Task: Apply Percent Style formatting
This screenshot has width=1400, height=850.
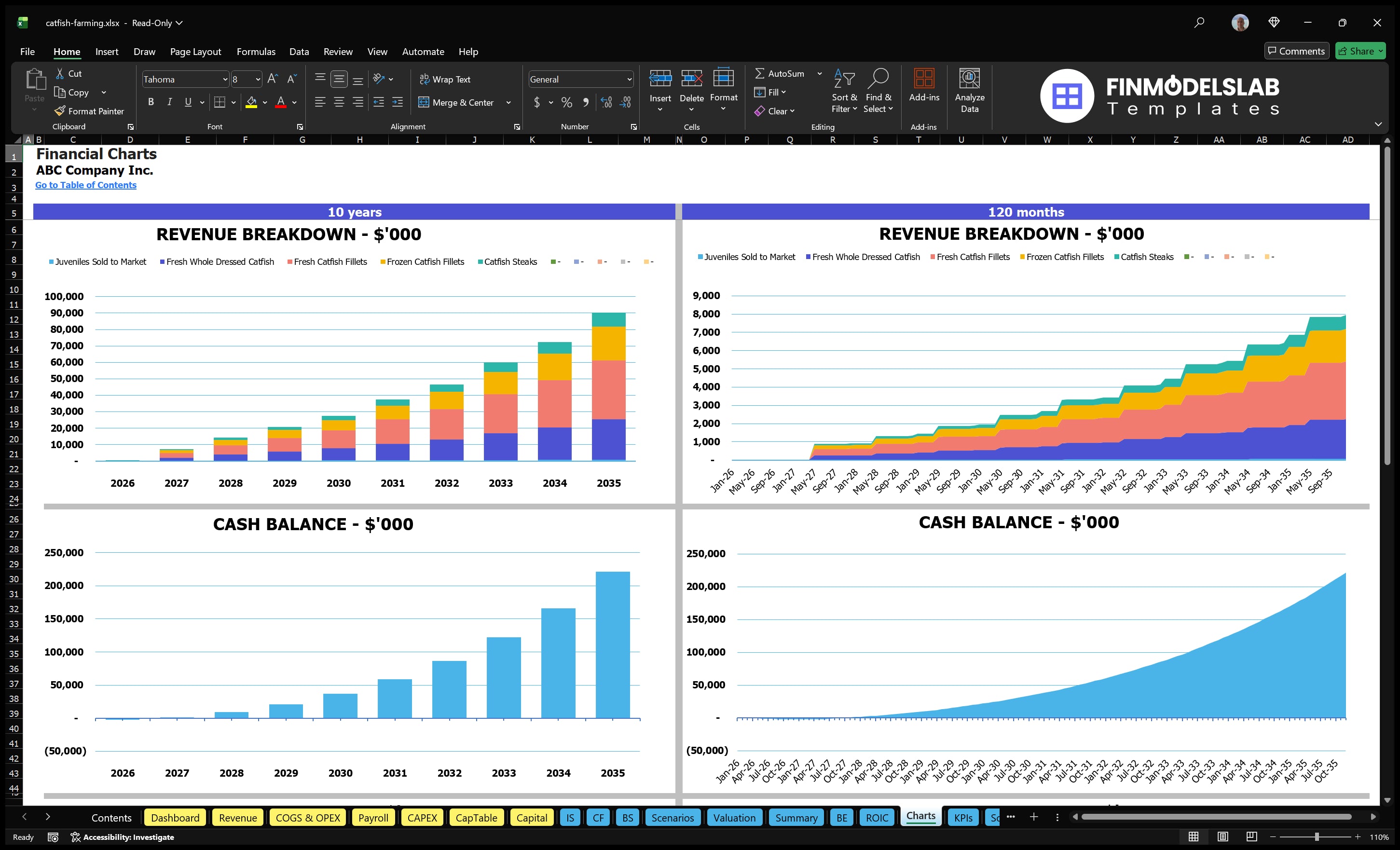Action: pos(566,102)
